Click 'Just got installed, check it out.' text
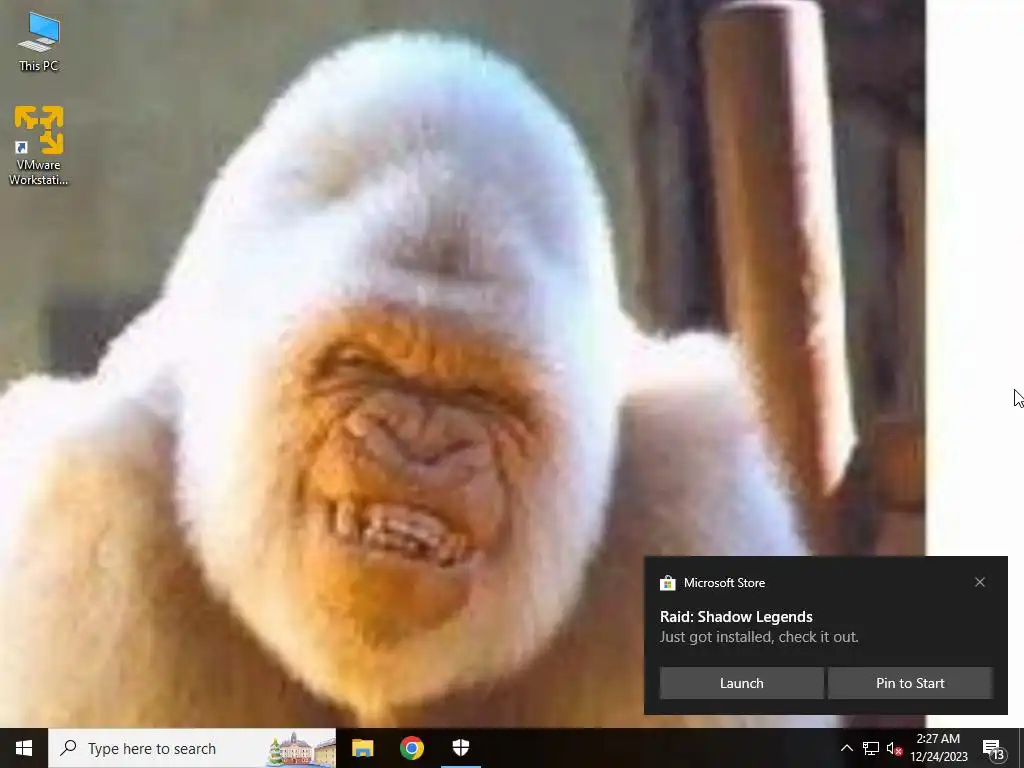 (x=759, y=637)
